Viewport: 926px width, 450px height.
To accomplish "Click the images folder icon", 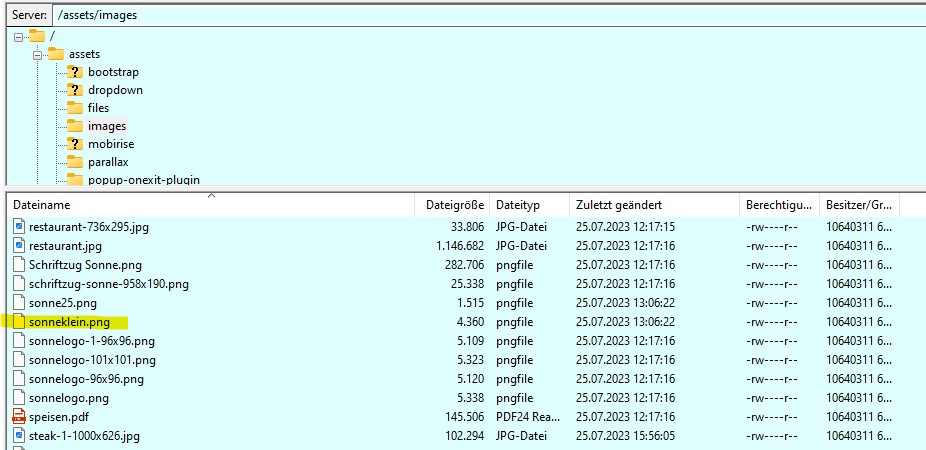I will pyautogui.click(x=74, y=126).
